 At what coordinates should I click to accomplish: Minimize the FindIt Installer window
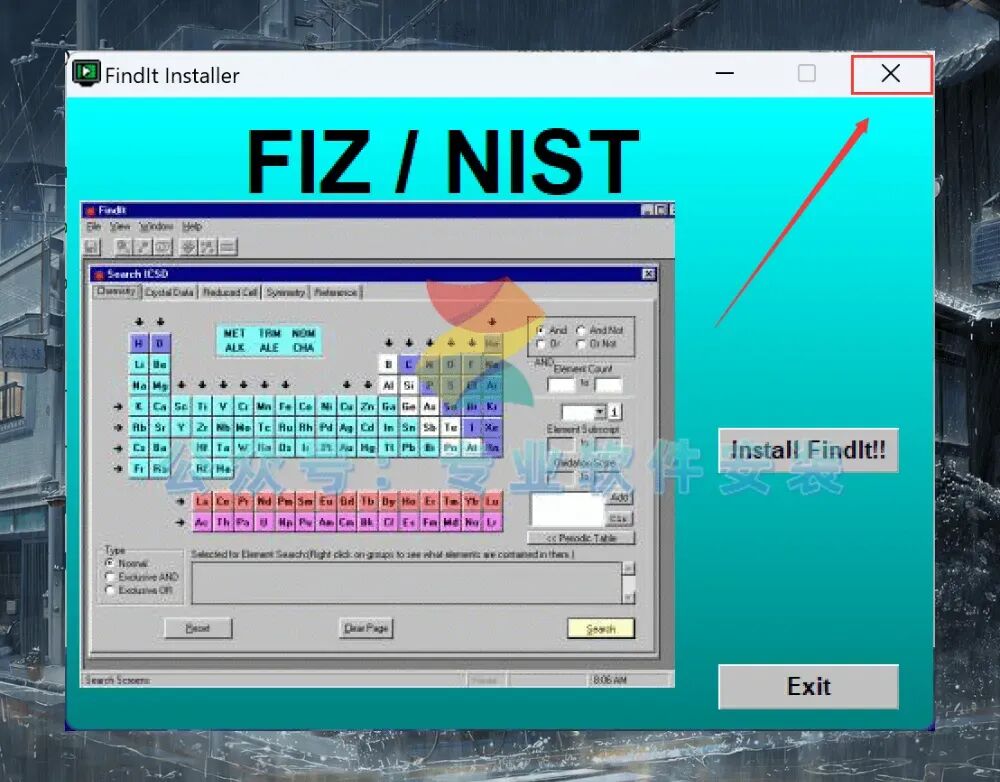point(724,73)
